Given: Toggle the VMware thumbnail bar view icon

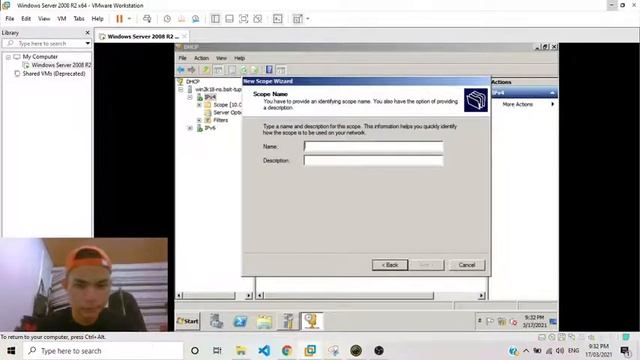Looking at the screenshot, I should pos(229,19).
